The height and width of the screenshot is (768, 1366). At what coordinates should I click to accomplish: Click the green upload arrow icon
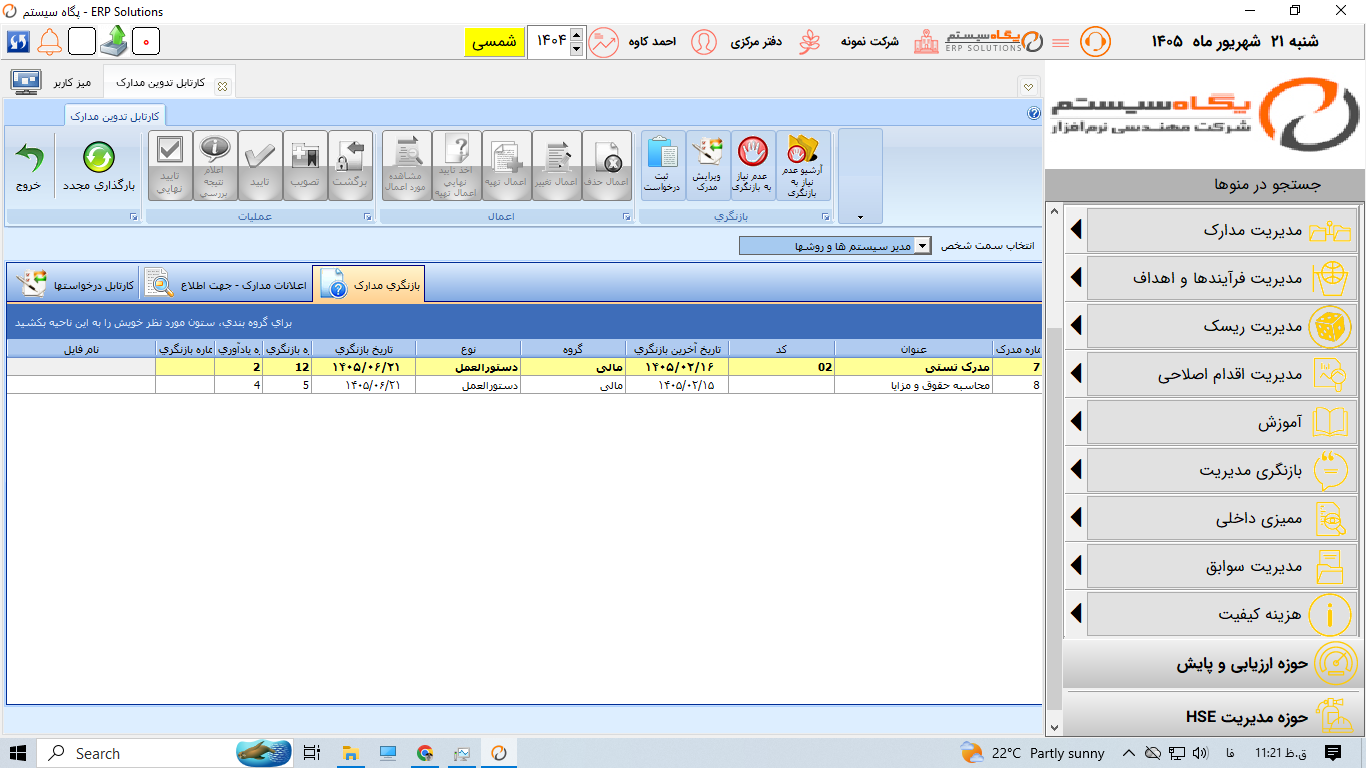[x=114, y=42]
